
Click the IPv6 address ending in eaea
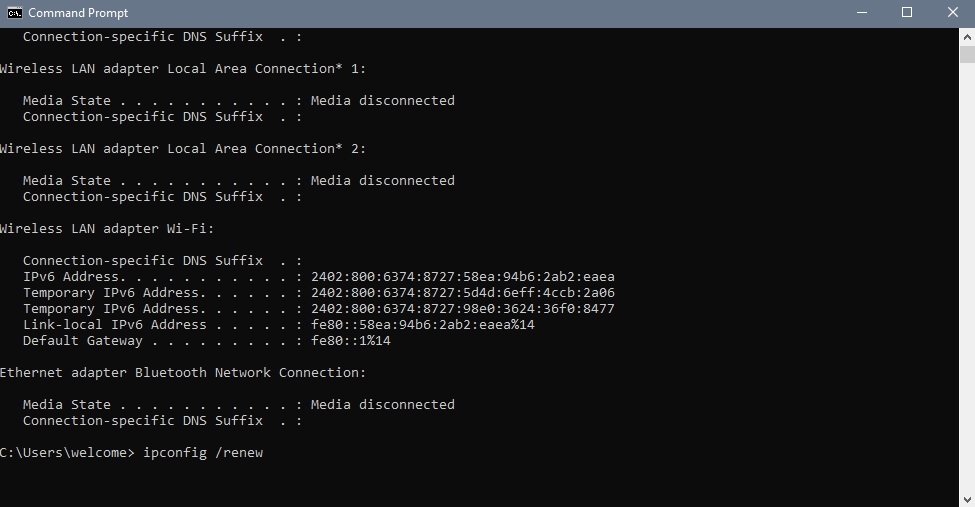point(463,277)
